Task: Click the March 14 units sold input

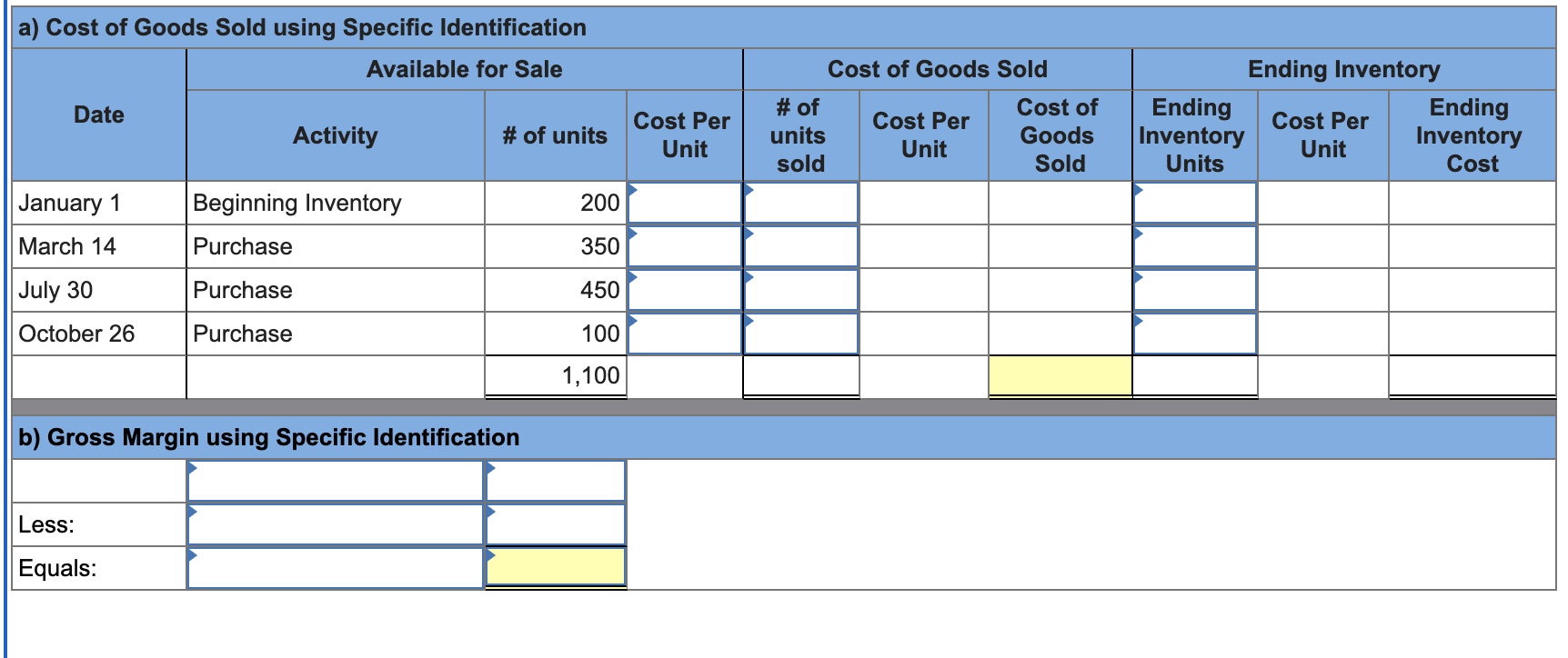Action: (801, 246)
